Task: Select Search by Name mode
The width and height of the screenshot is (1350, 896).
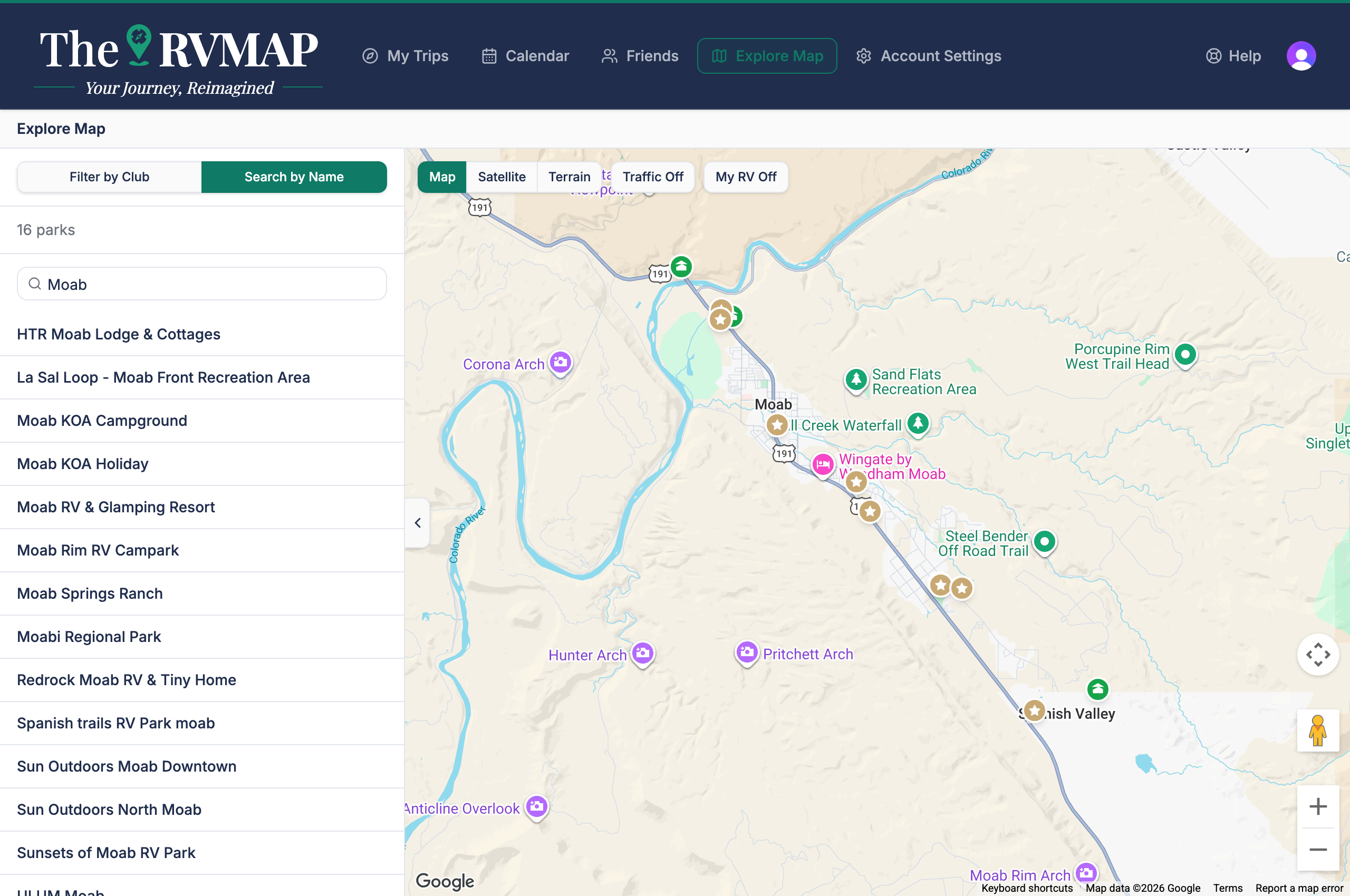Action: coord(294,177)
